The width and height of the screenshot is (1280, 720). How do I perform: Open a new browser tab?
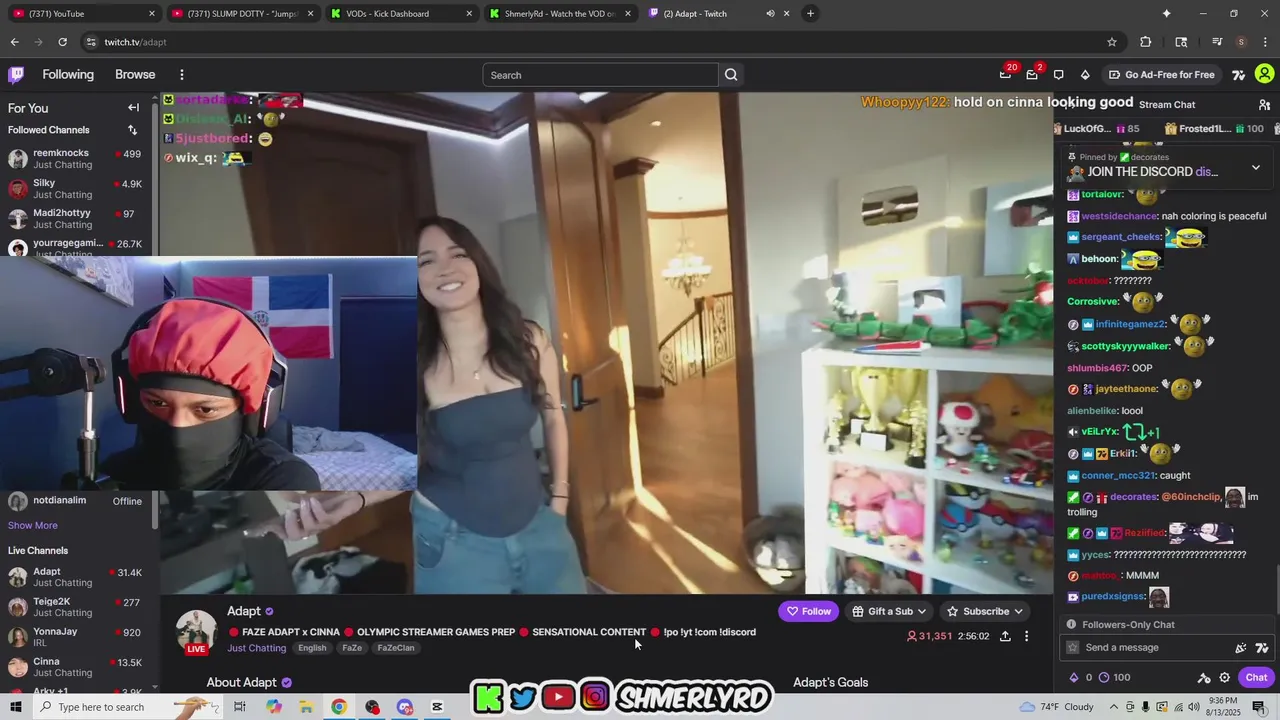click(810, 13)
